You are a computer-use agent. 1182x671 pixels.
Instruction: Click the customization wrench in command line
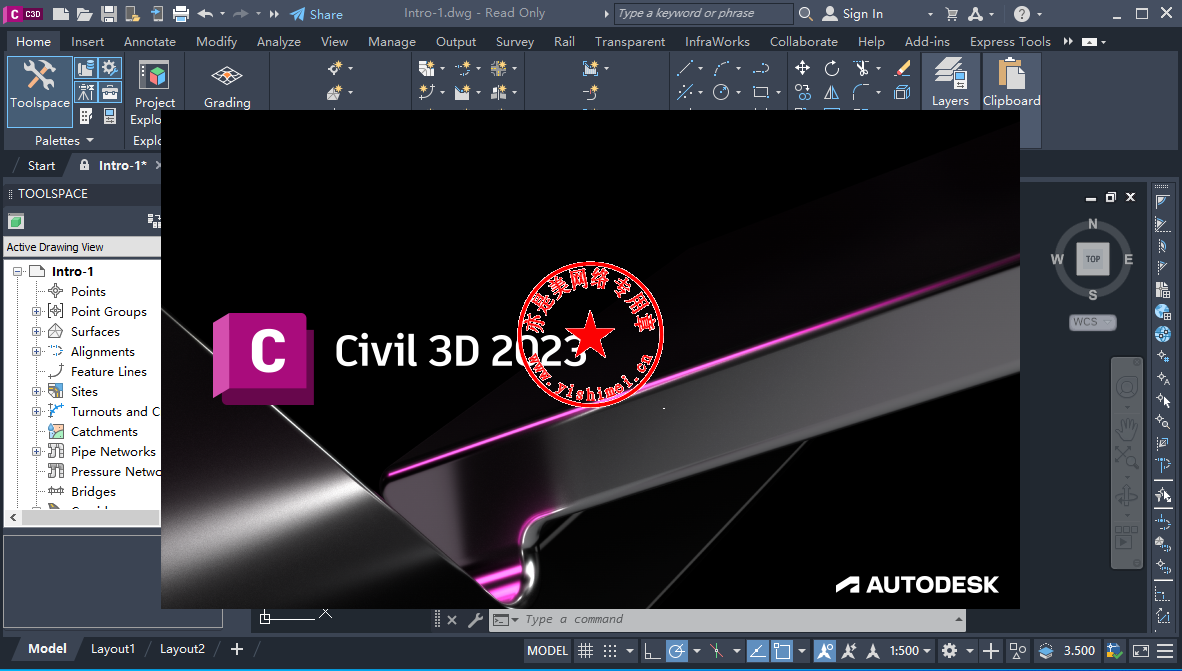[x=475, y=620]
